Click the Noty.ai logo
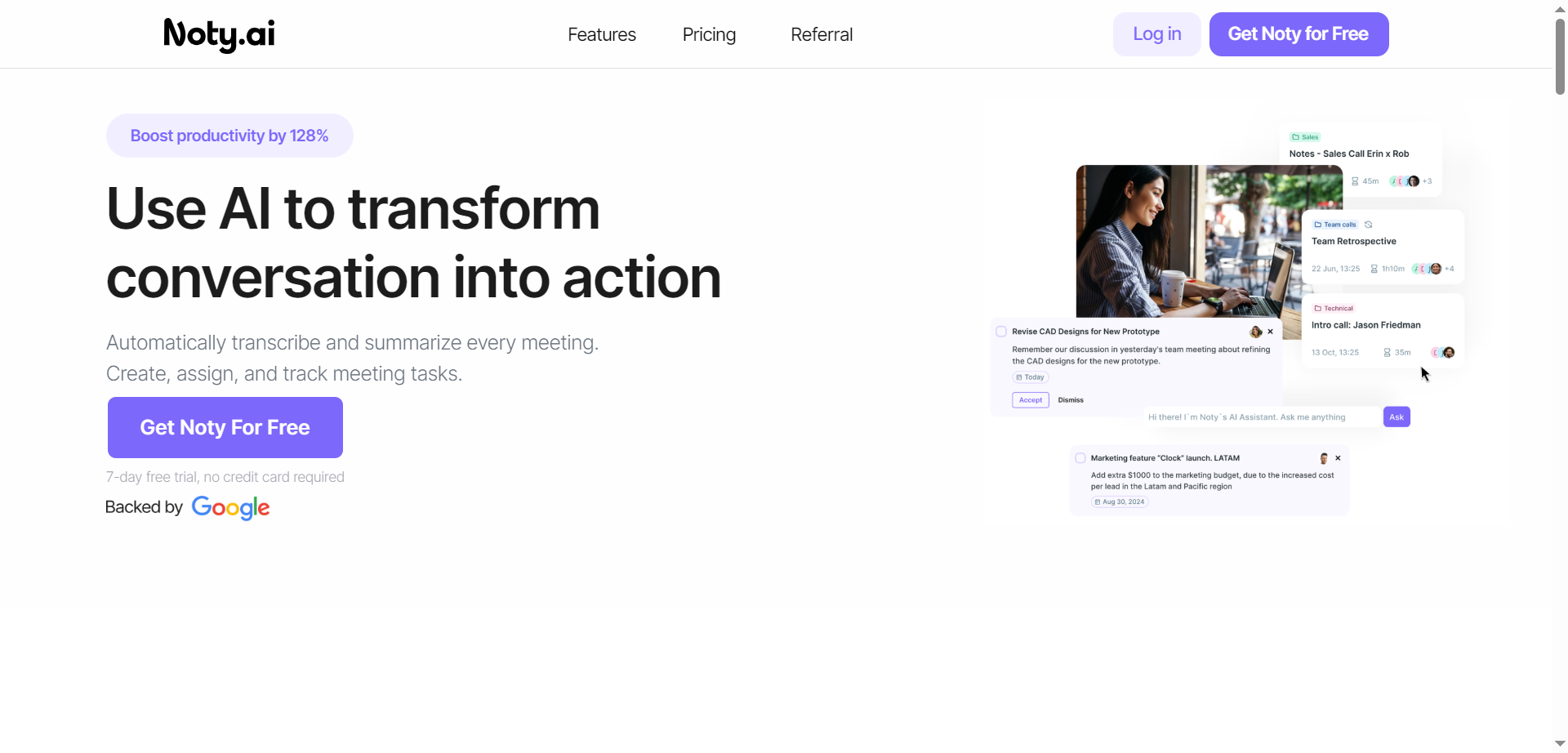 pos(219,34)
